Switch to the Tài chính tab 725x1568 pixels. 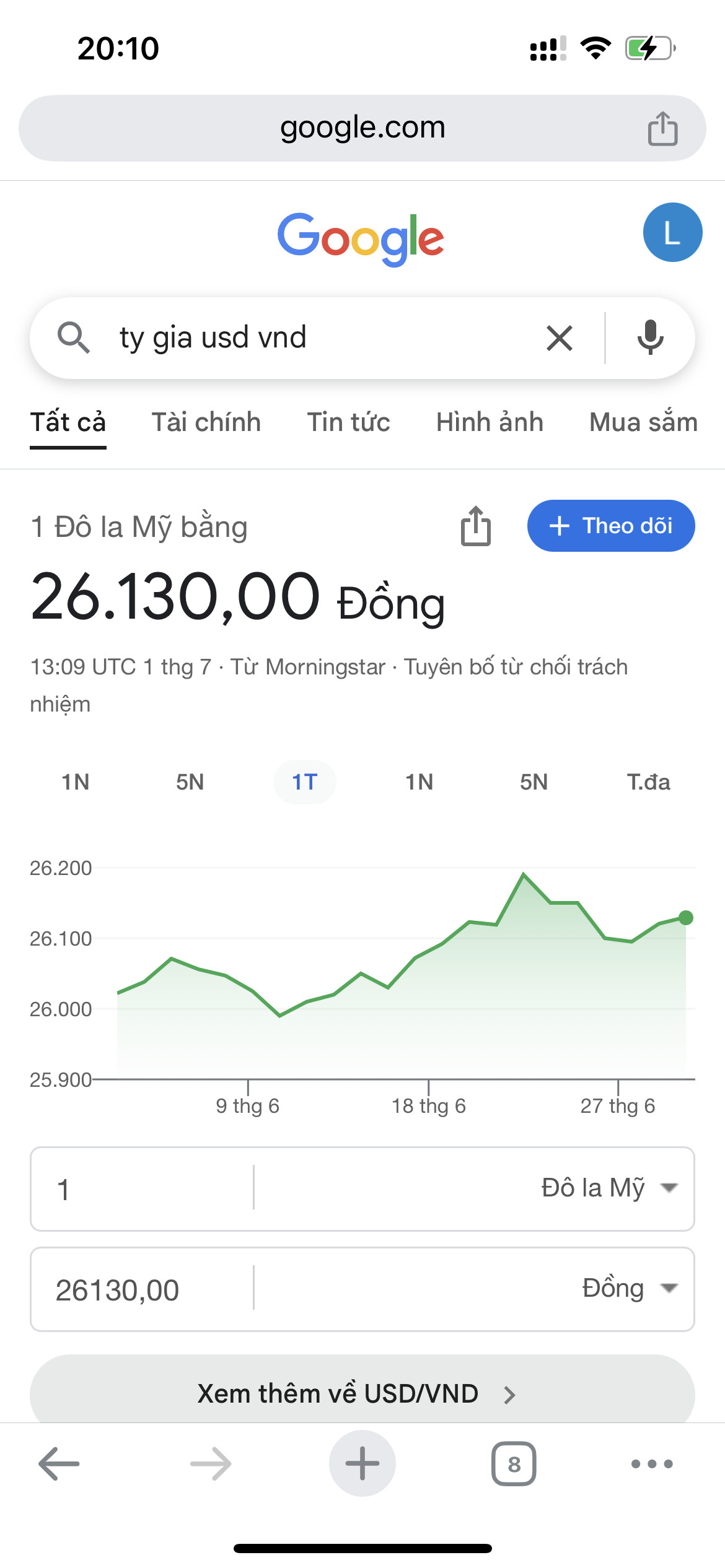[206, 422]
